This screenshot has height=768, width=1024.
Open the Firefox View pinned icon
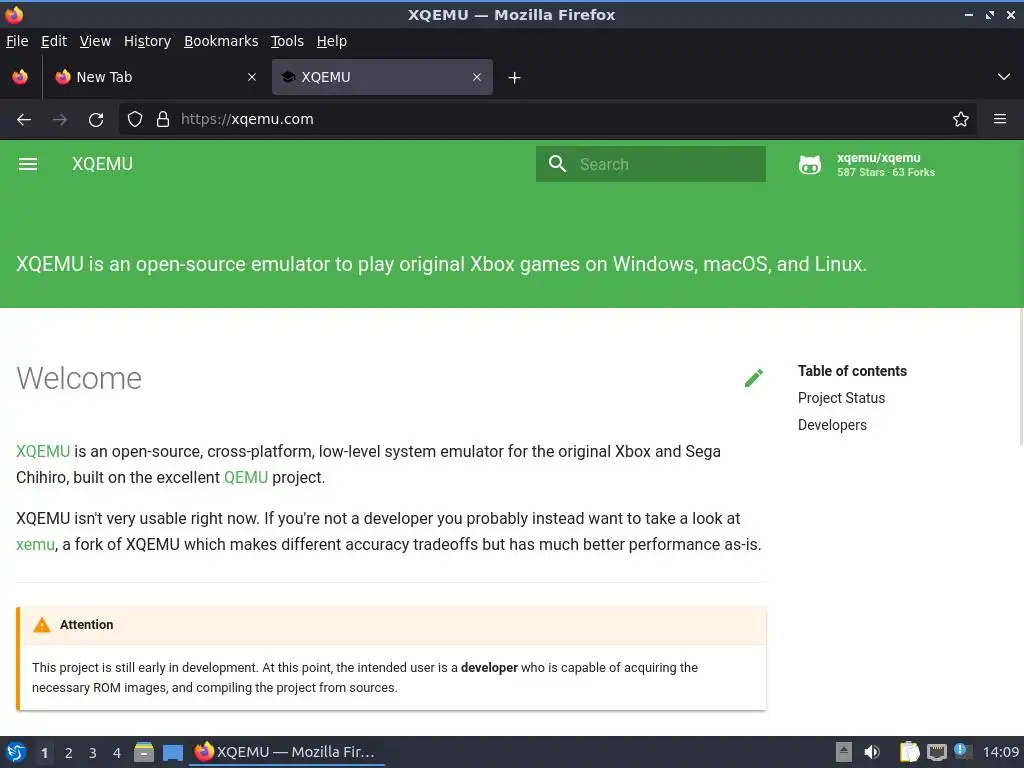click(x=20, y=77)
